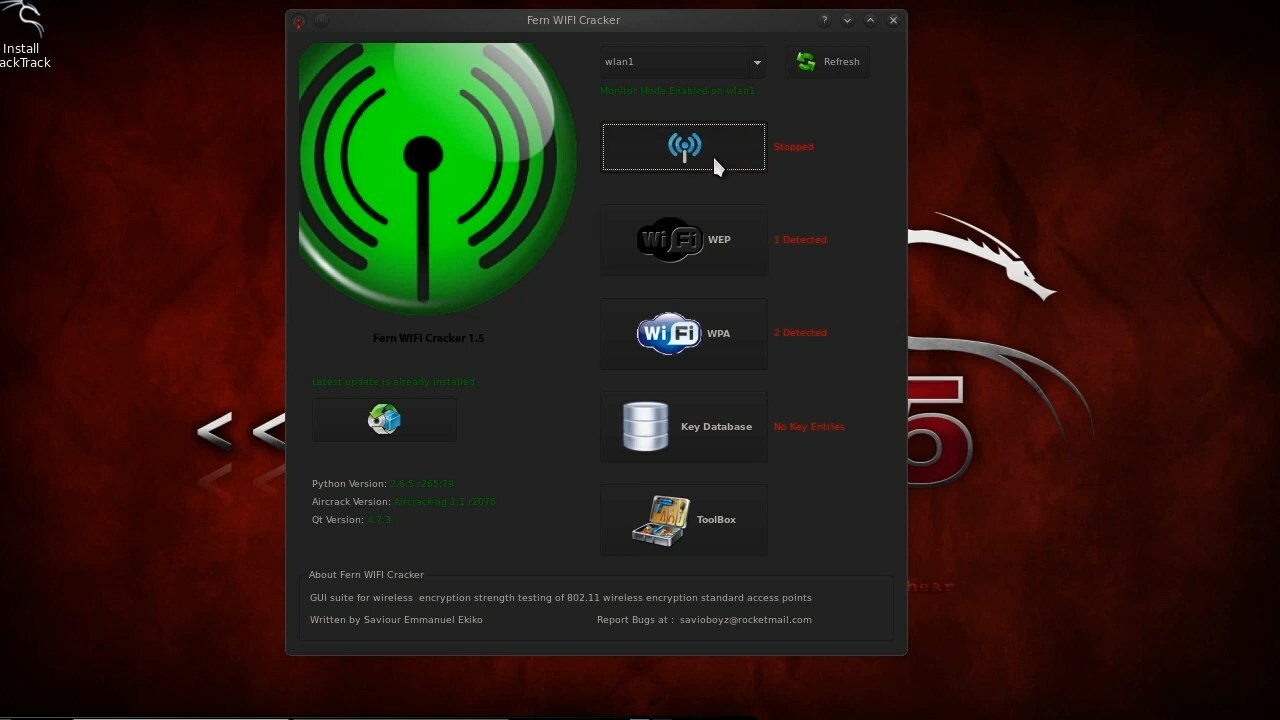Click the update check globe button
Image resolution: width=1280 pixels, height=720 pixels.
pyautogui.click(x=385, y=419)
